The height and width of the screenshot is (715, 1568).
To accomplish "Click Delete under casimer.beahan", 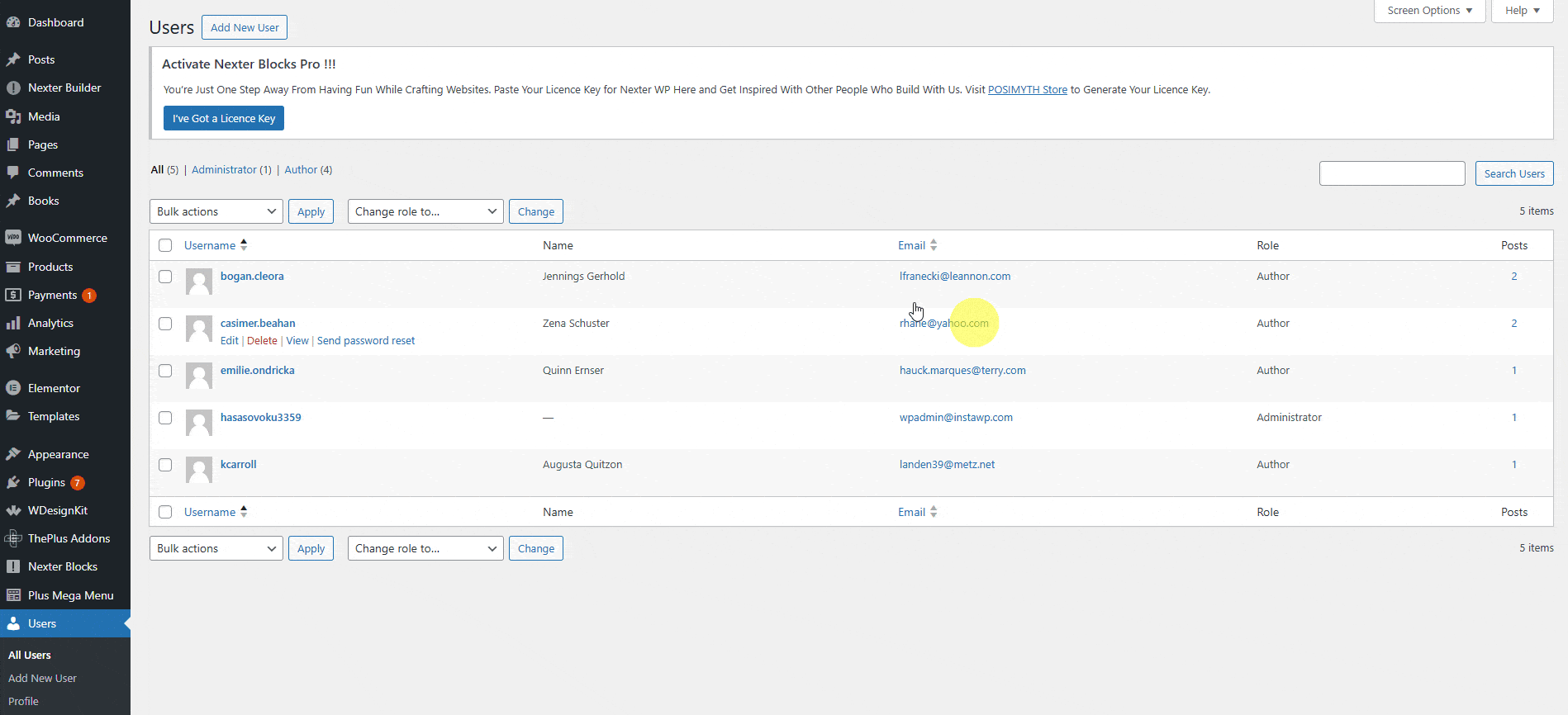I will (x=262, y=341).
